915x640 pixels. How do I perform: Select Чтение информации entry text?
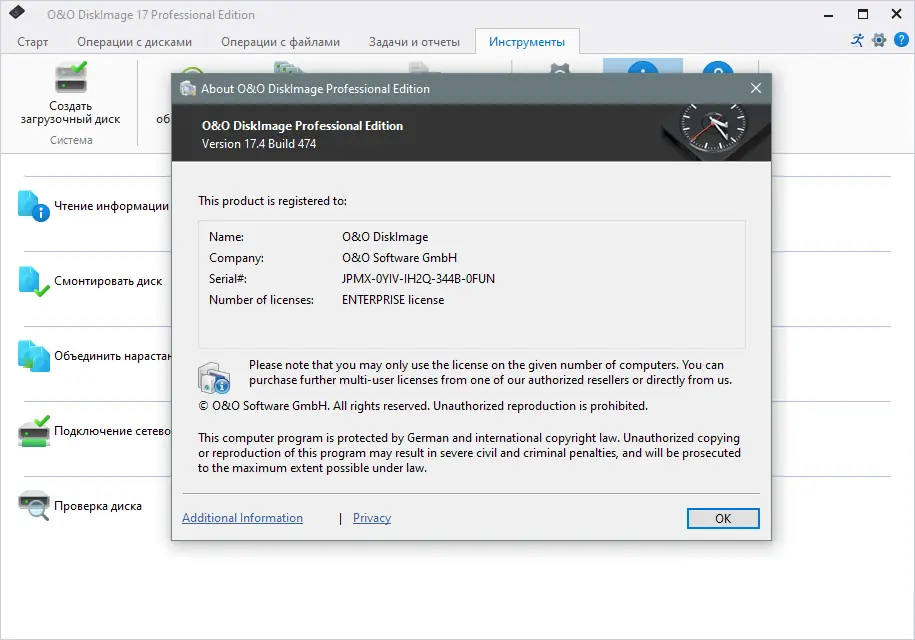click(x=111, y=206)
